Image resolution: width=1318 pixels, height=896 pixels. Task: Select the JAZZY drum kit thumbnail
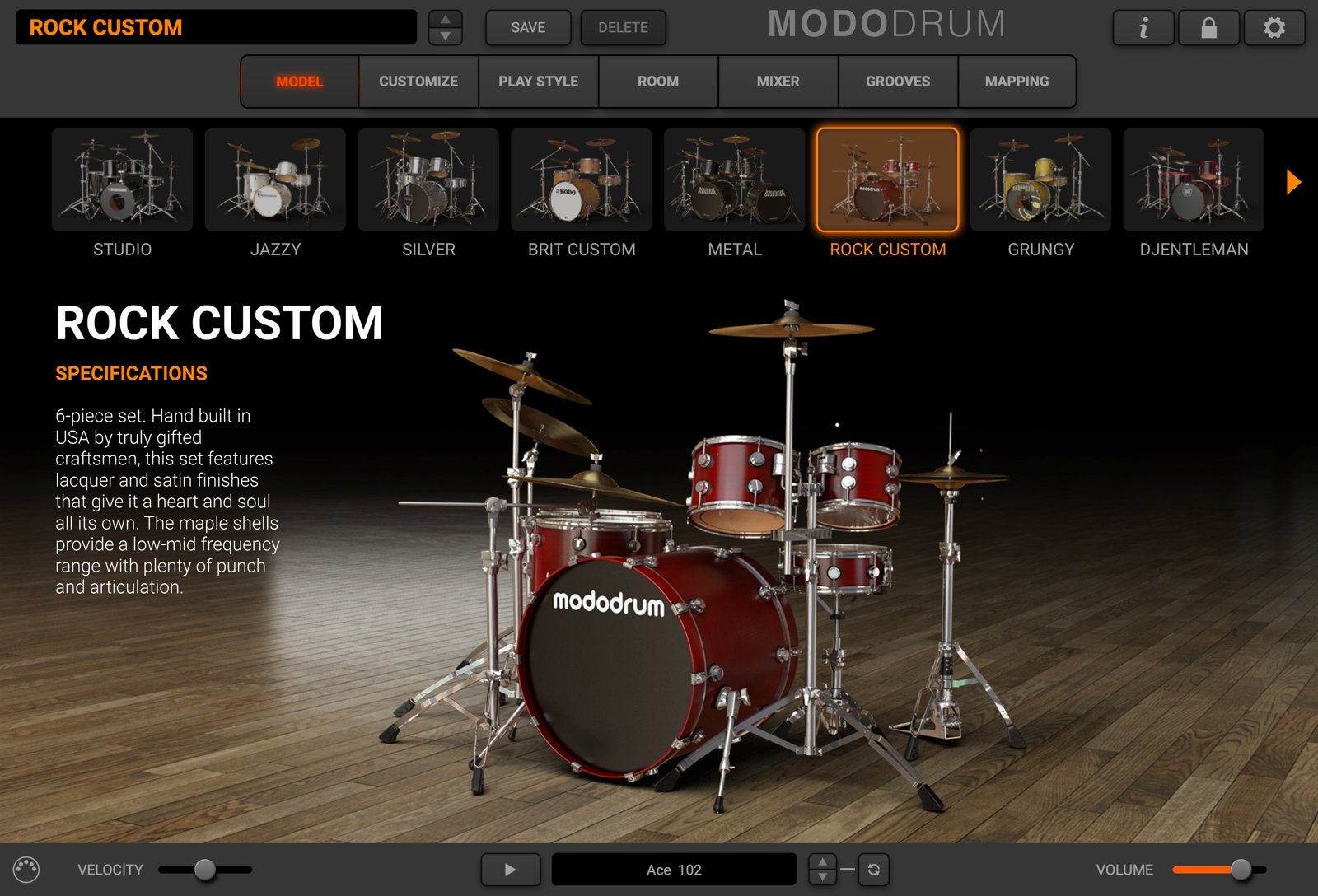click(275, 180)
